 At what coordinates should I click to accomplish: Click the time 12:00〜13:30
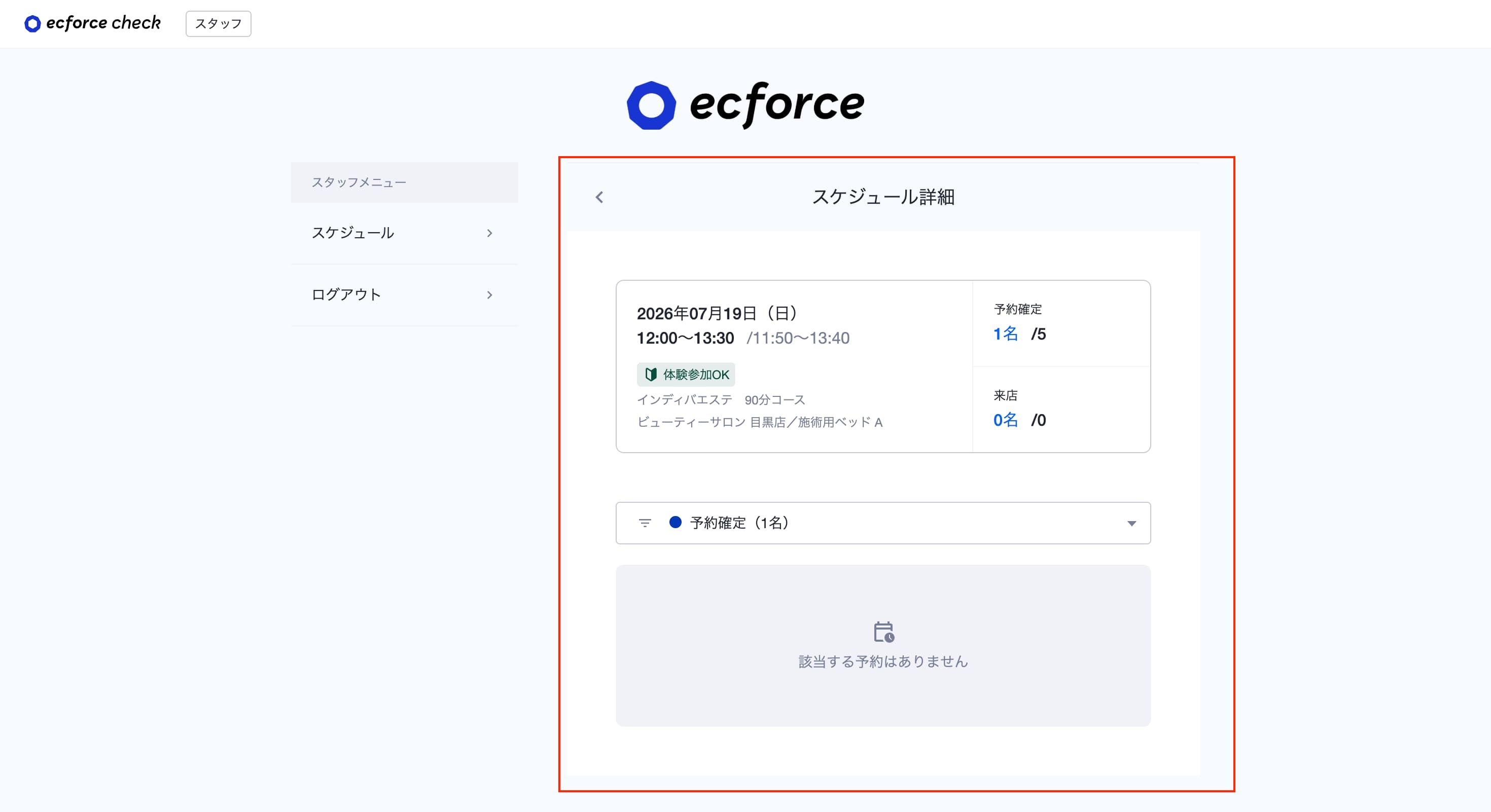coord(685,338)
